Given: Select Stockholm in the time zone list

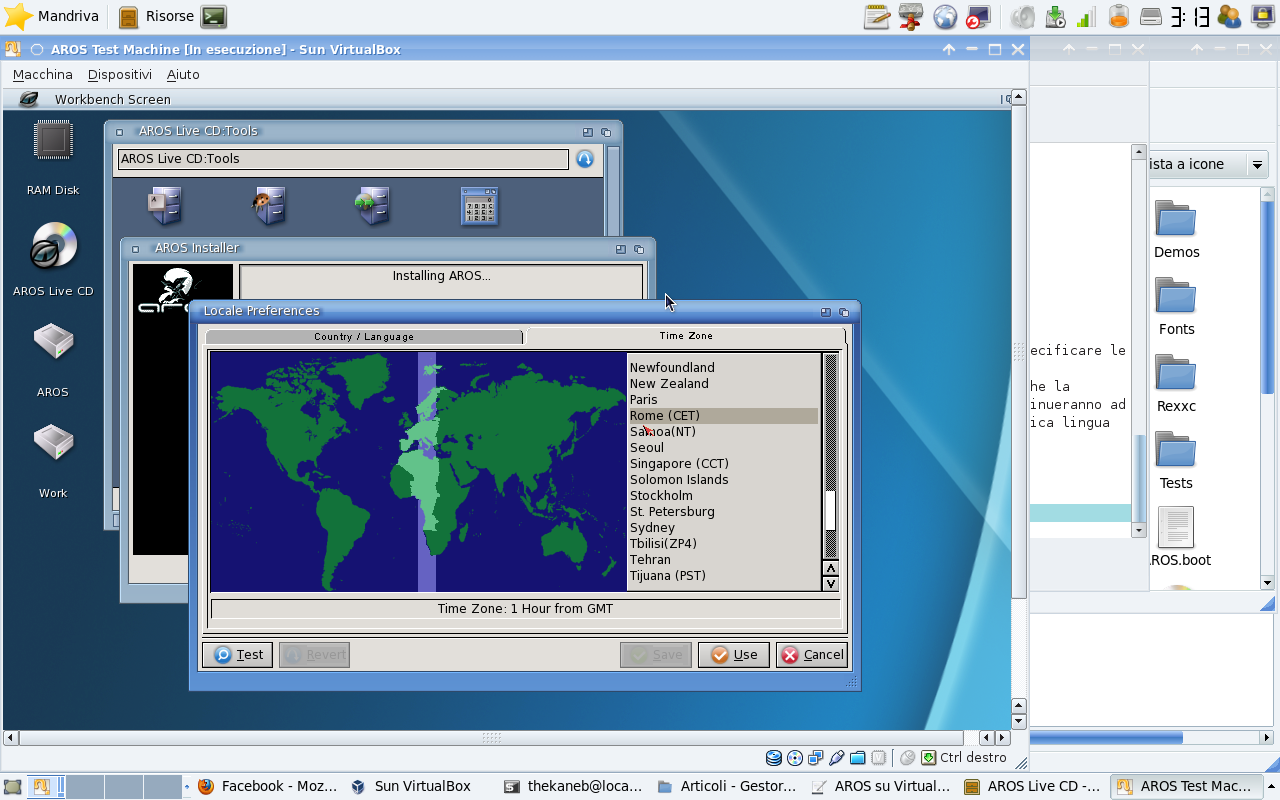Looking at the screenshot, I should pos(723,496).
